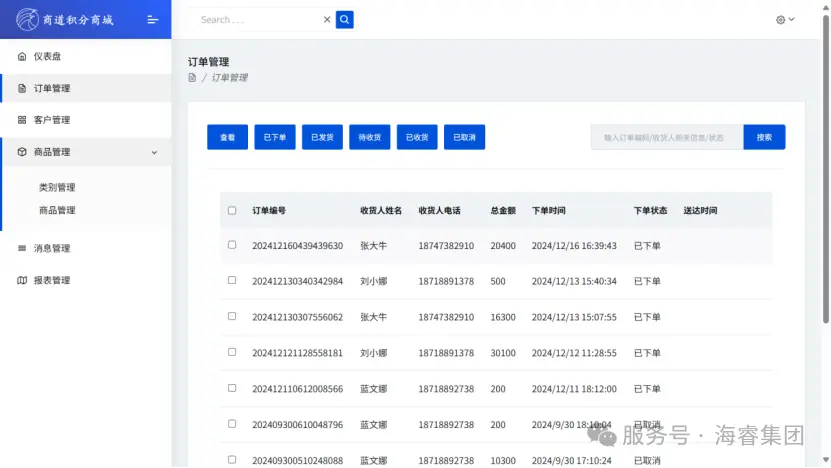Click the document icon in breadcrumb

[x=192, y=78]
